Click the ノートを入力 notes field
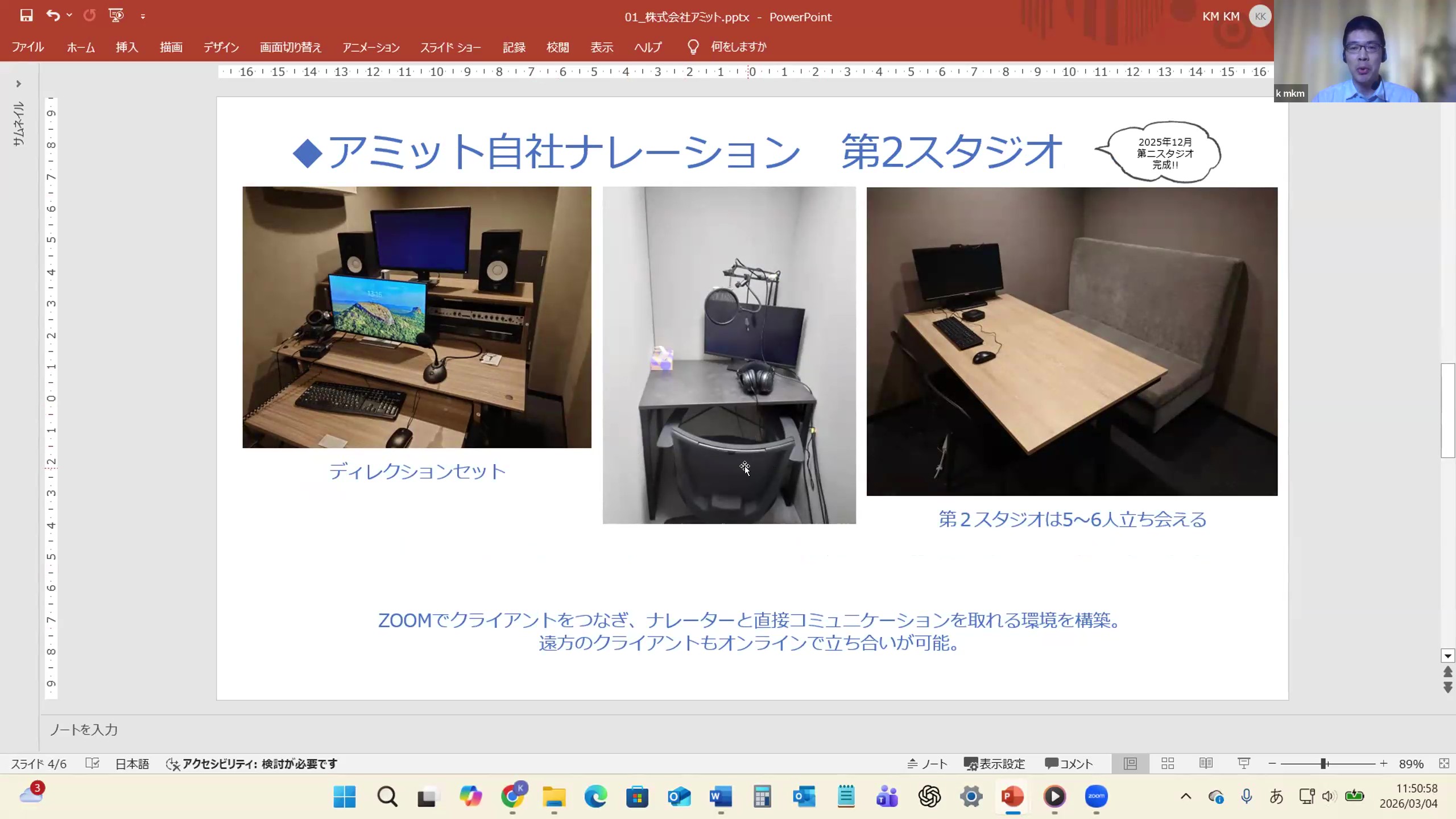Screen dimensions: 1456x819 point(84,730)
